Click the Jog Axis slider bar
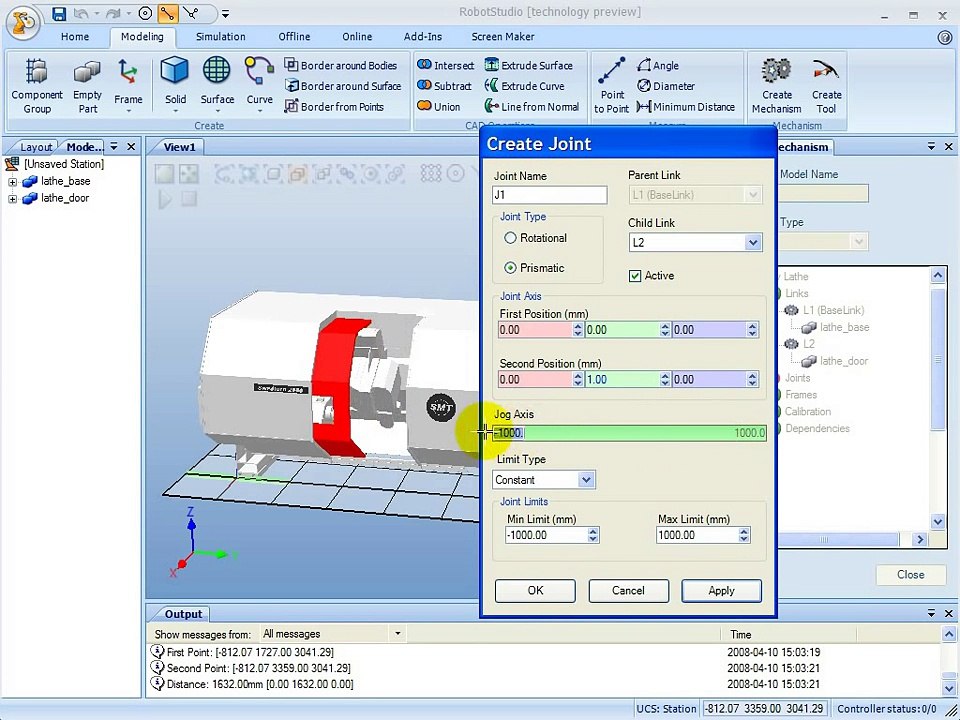960x720 pixels. (x=630, y=433)
